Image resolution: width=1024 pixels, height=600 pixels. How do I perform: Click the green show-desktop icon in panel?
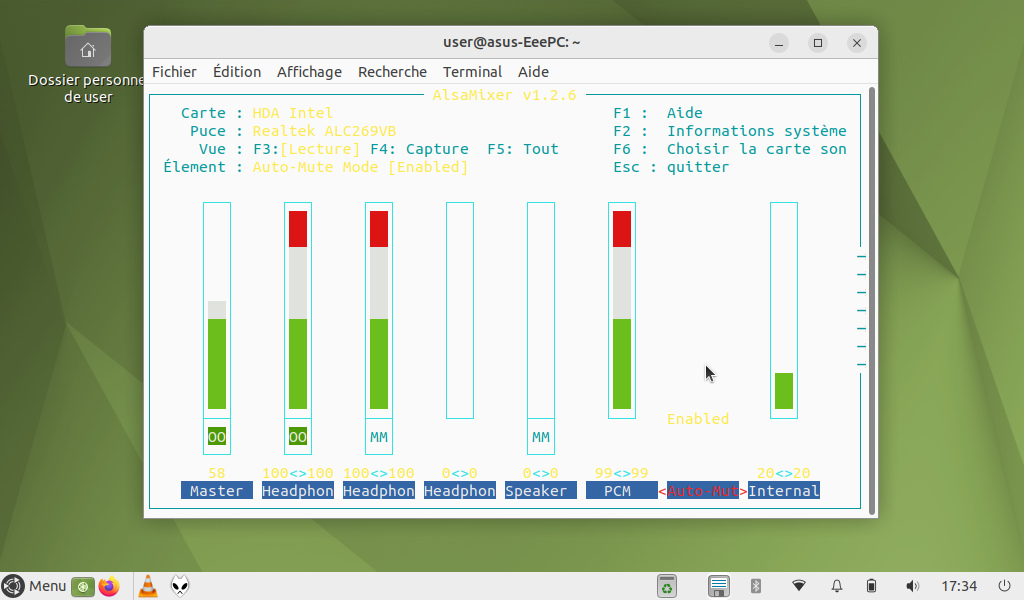tap(83, 586)
